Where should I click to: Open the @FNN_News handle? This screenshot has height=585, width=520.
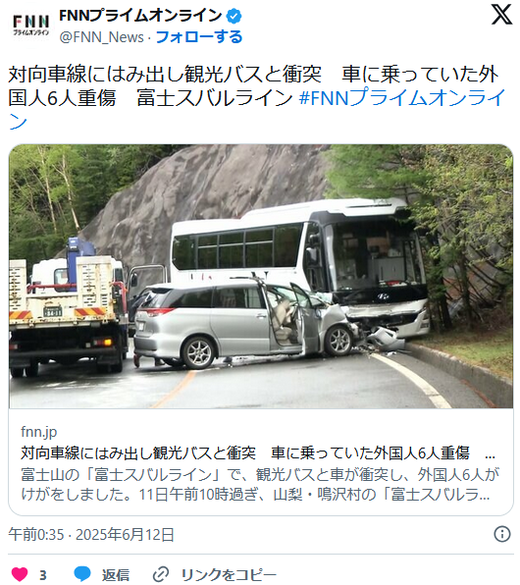(x=101, y=37)
